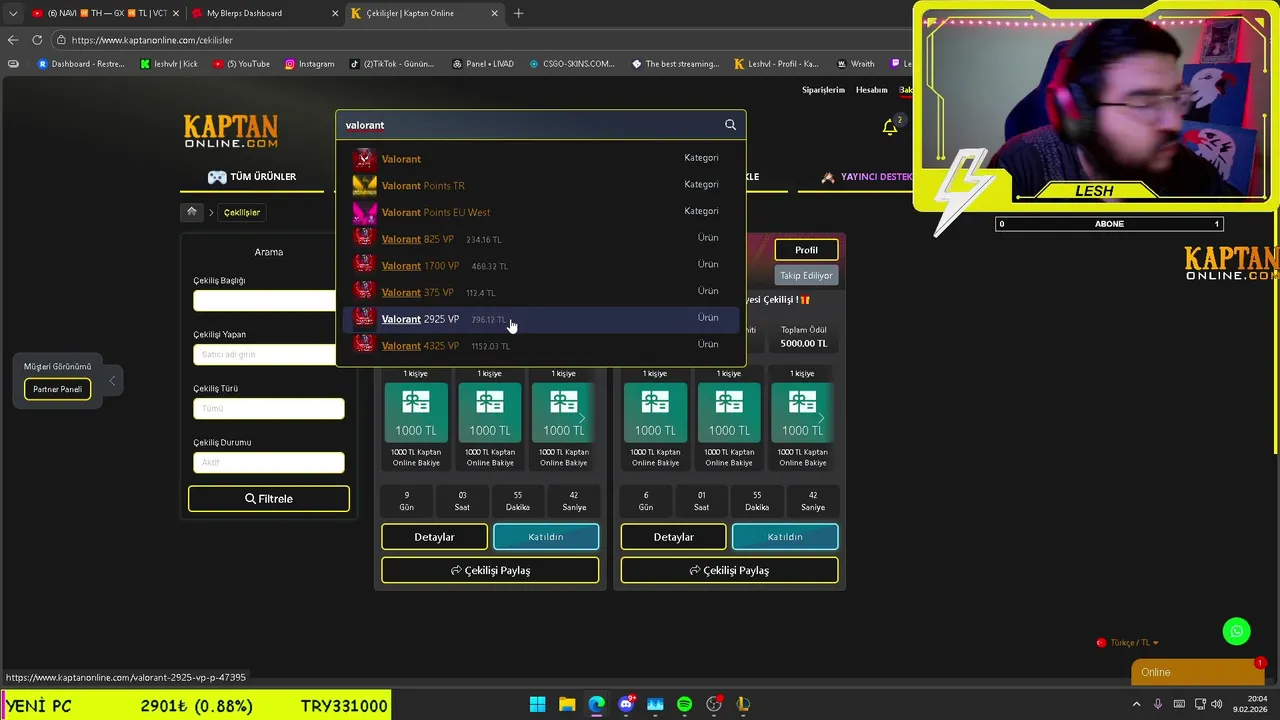Close the Çekilişler Kaptan Online tab
Image resolution: width=1280 pixels, height=720 pixels.
[x=494, y=13]
